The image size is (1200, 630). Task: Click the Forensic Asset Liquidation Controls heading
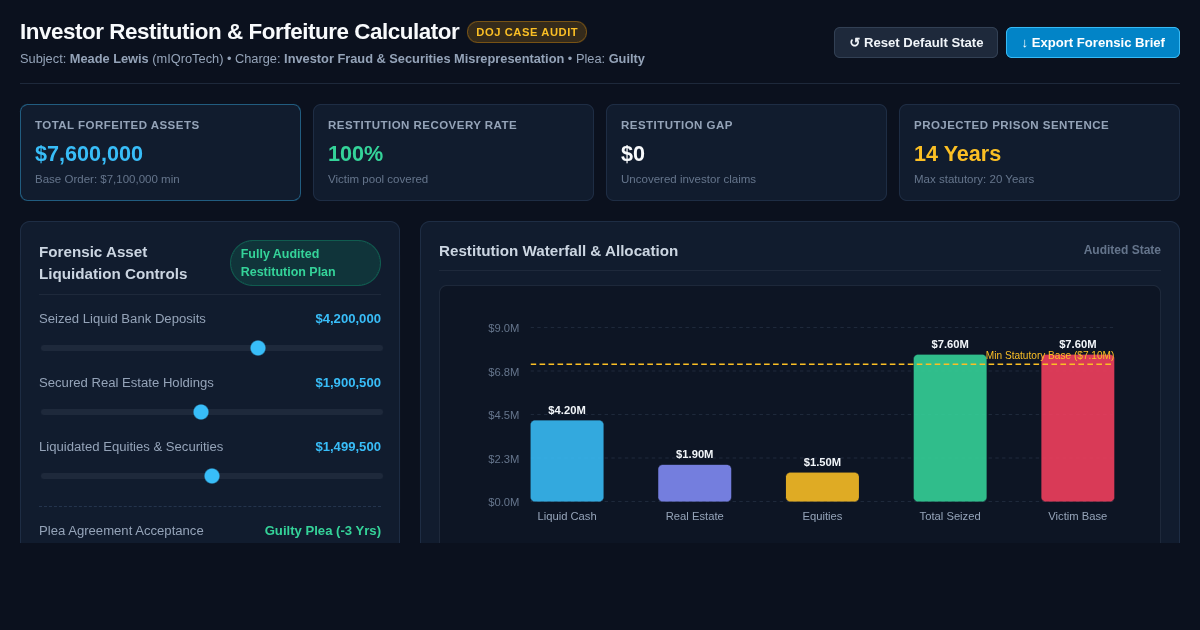(113, 263)
